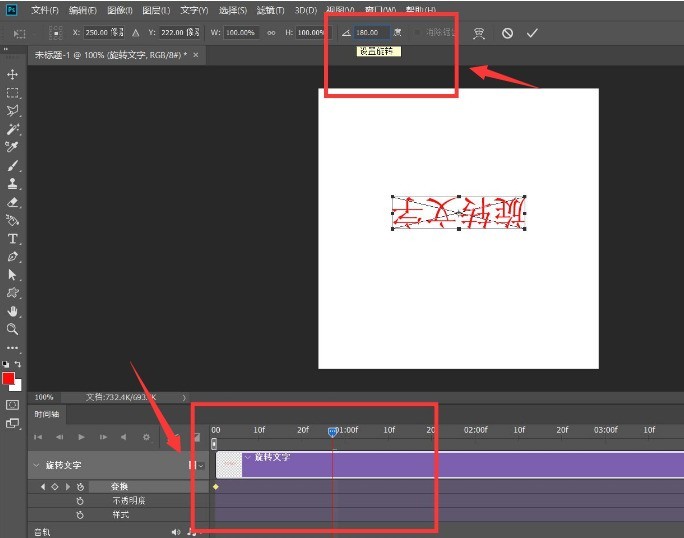This screenshot has width=684, height=538.
Task: Select the Eyedropper tool
Action: [x=12, y=147]
